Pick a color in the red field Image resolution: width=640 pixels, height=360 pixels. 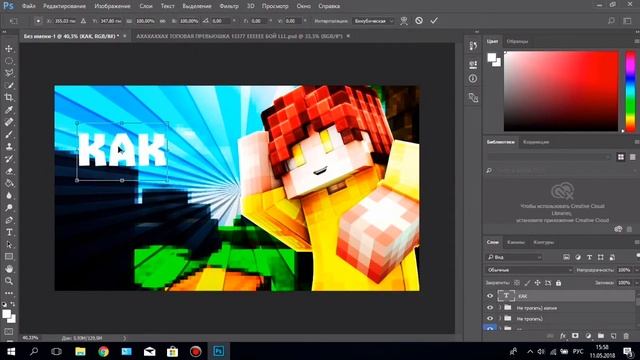tap(561, 91)
